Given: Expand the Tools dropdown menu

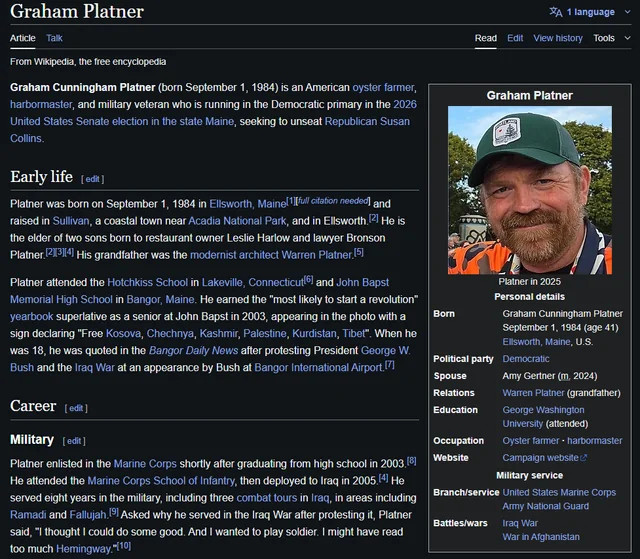Looking at the screenshot, I should (x=609, y=38).
